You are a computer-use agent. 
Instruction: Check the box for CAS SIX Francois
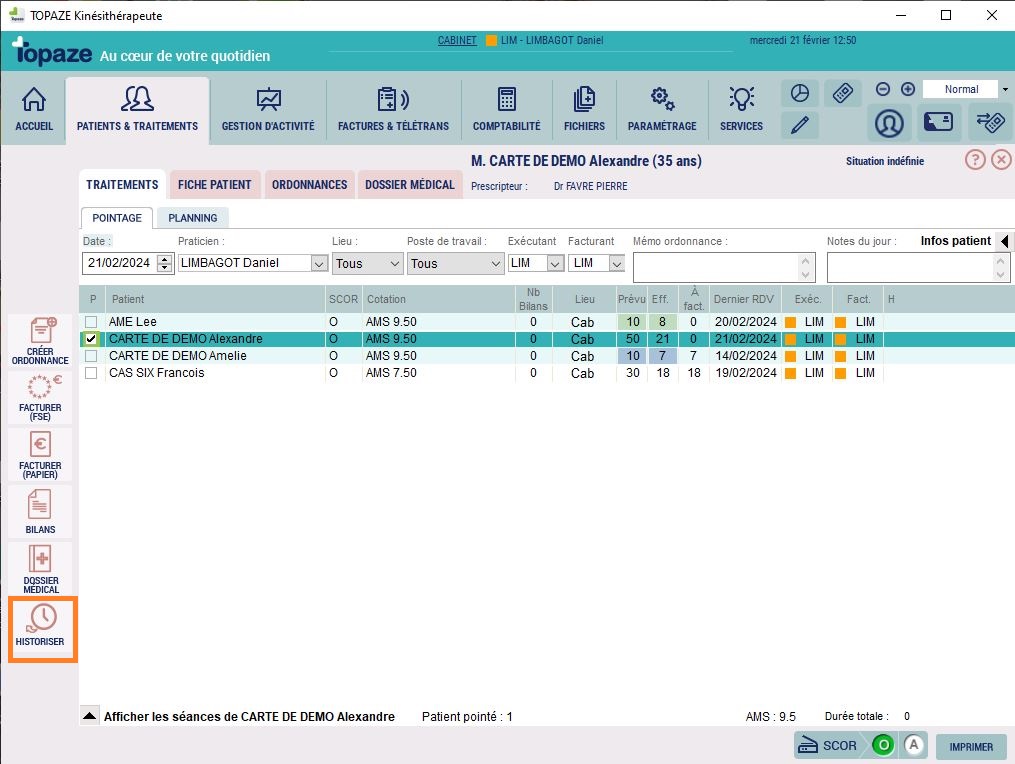[91, 373]
